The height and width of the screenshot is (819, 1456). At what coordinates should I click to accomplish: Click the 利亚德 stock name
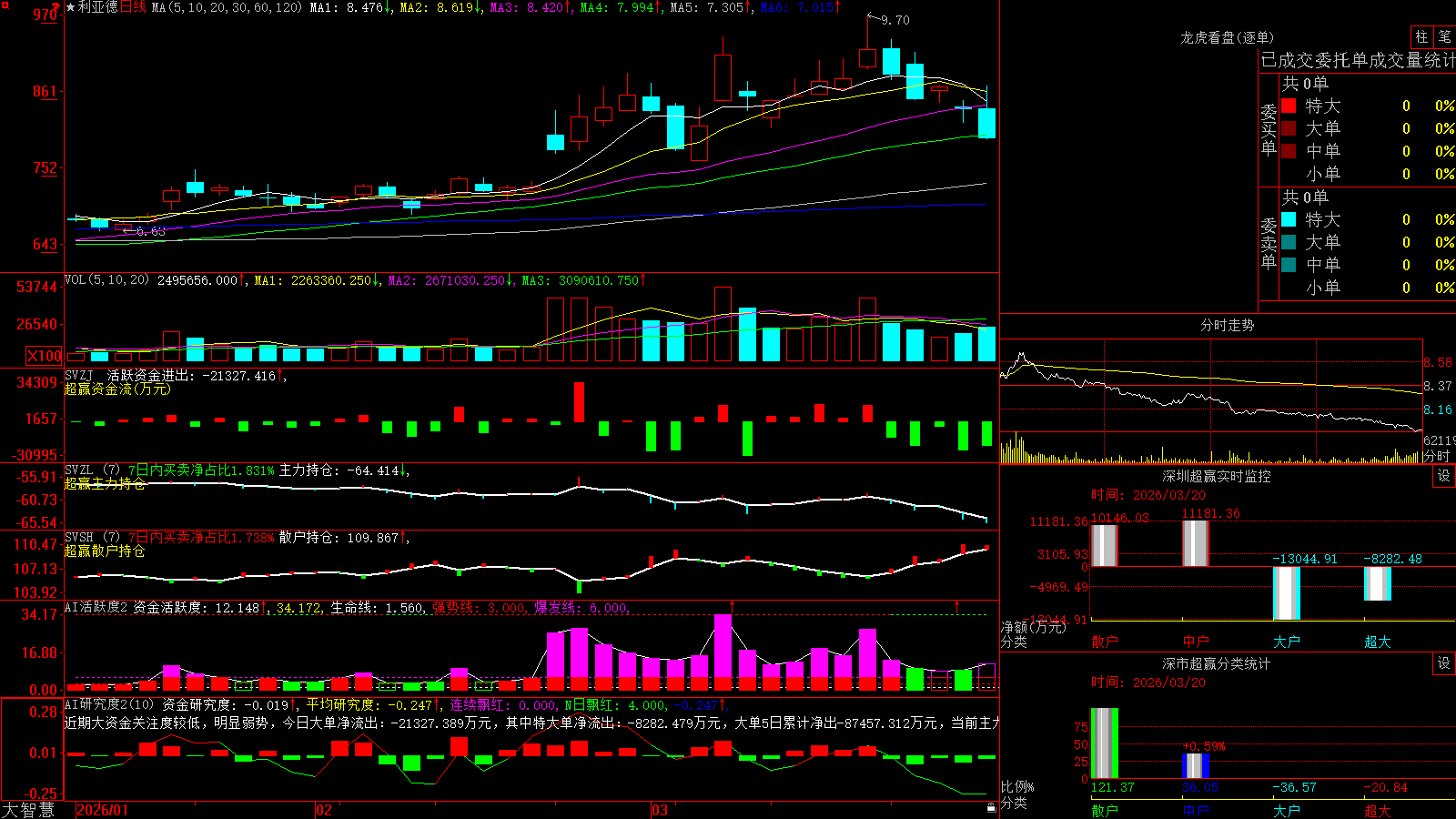tap(98, 7)
